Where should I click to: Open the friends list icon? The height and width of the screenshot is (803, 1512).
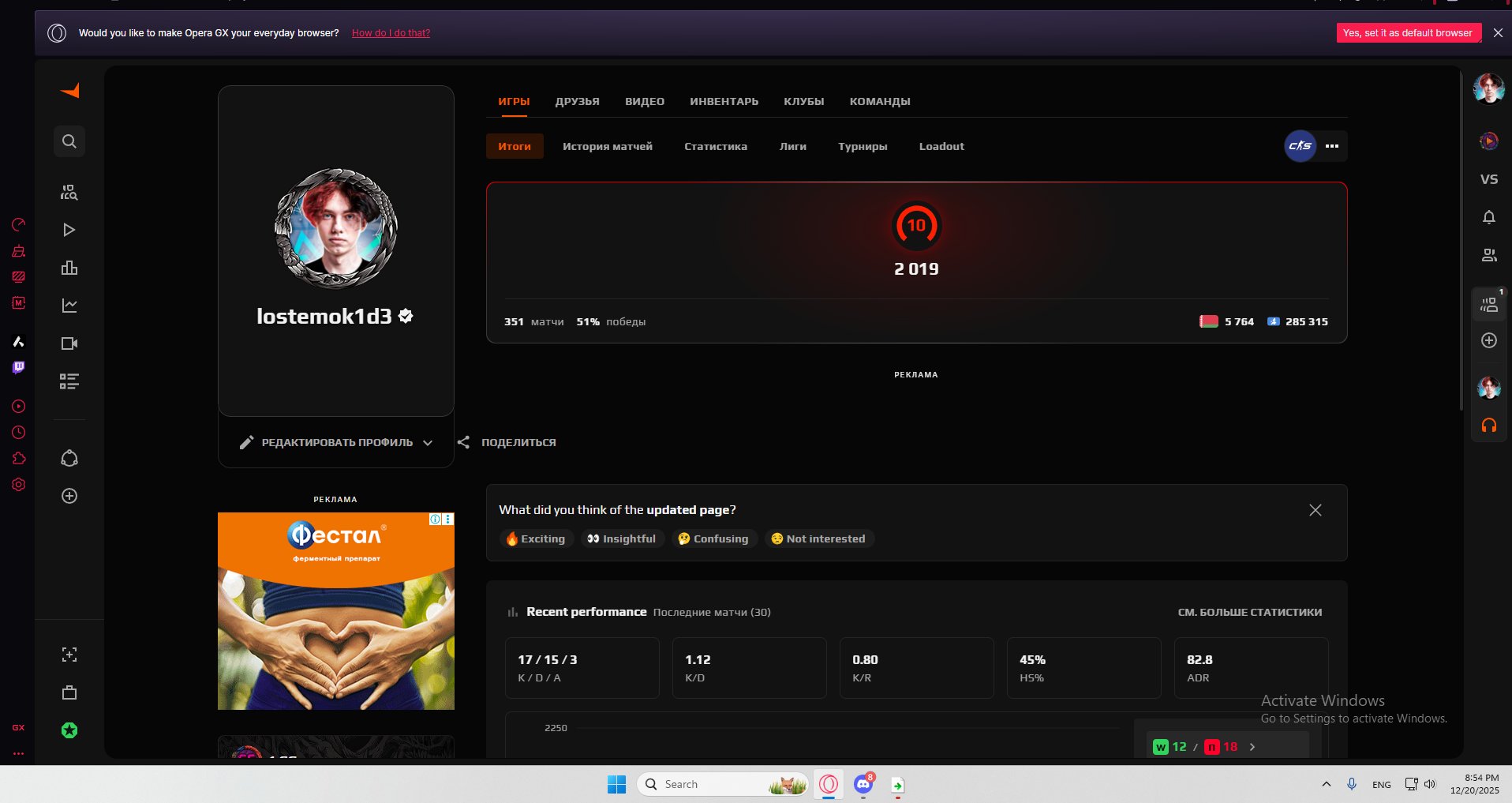pos(1488,255)
